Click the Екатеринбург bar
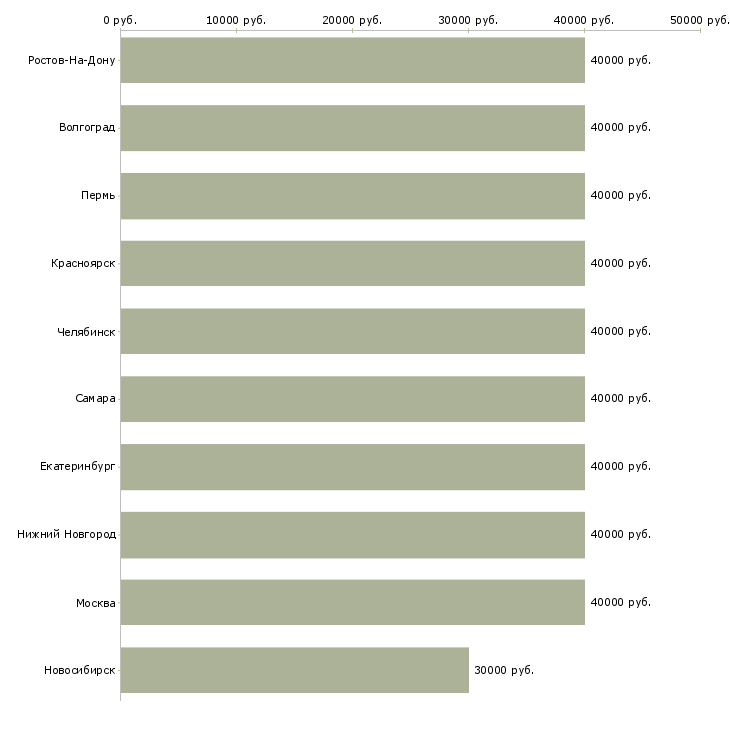The width and height of the screenshot is (730, 730). [x=352, y=467]
